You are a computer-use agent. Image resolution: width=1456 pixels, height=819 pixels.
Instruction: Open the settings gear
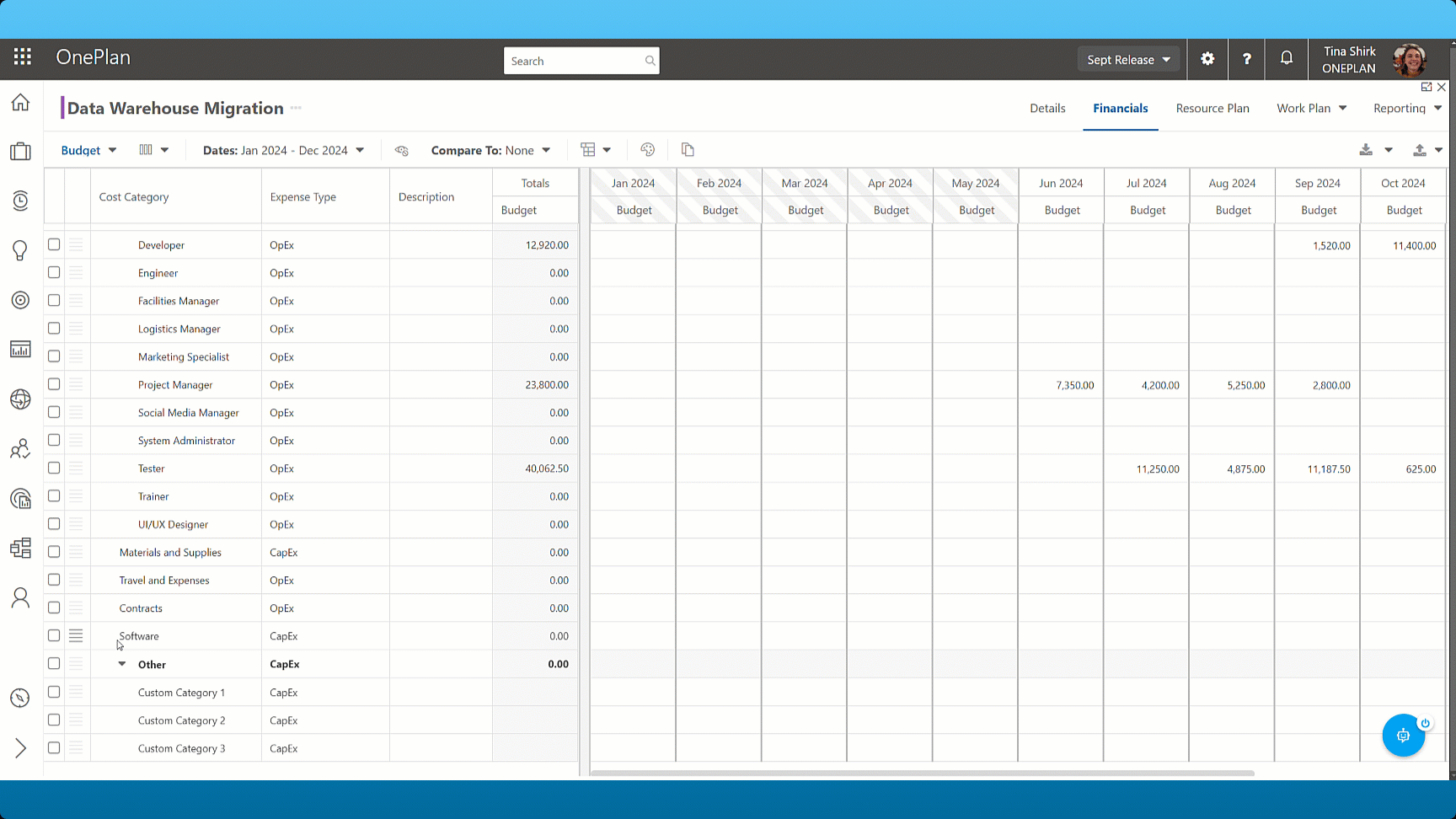pyautogui.click(x=1207, y=59)
